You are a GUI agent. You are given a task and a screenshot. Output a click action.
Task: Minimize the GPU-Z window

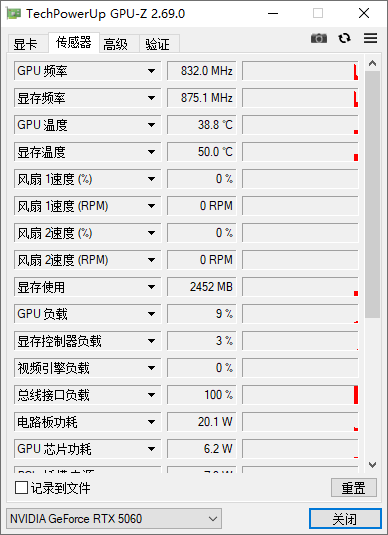[x=273, y=14]
